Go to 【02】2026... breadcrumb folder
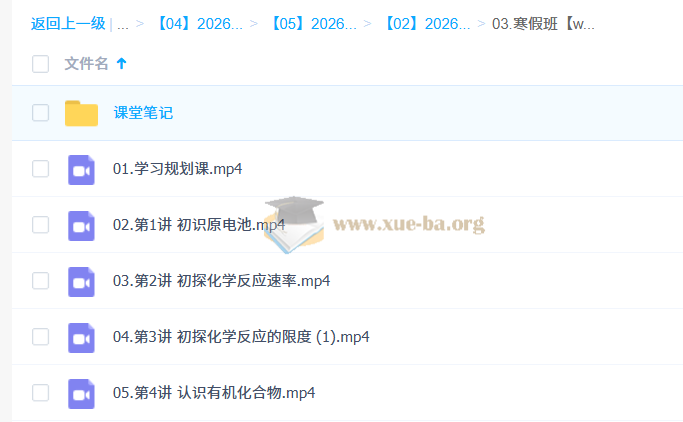This screenshot has width=683, height=422. coord(428,24)
